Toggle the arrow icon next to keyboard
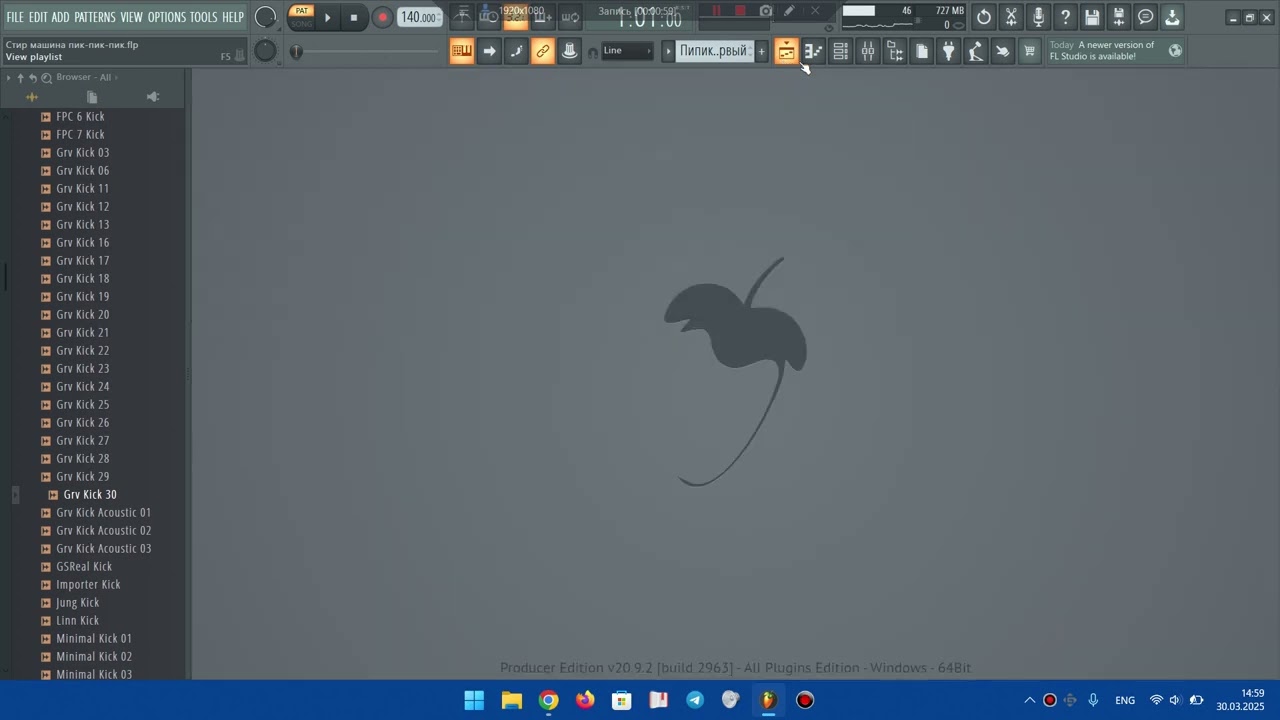Screen dimensions: 1280x720 [488, 51]
